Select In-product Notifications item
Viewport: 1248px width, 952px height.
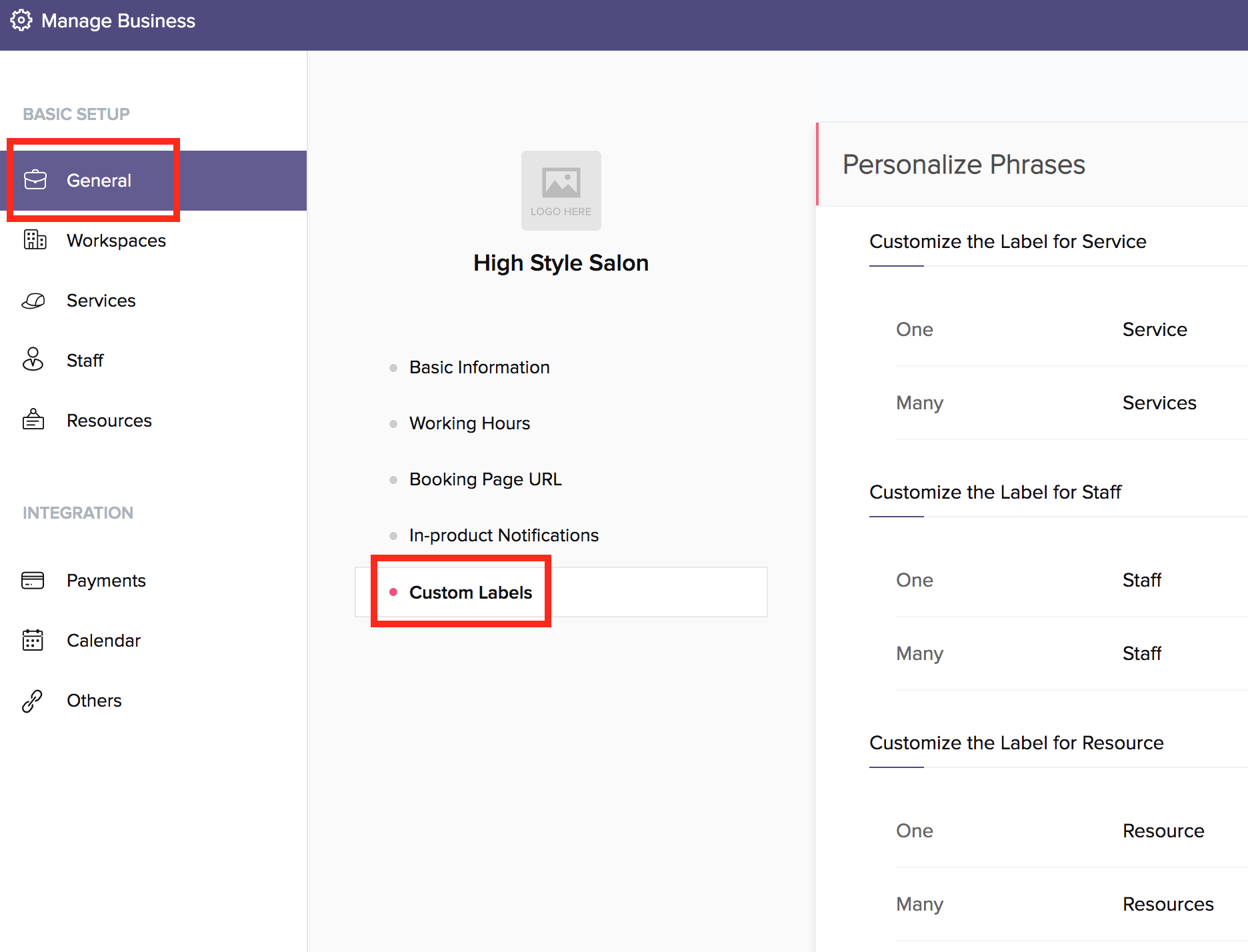[x=503, y=535]
